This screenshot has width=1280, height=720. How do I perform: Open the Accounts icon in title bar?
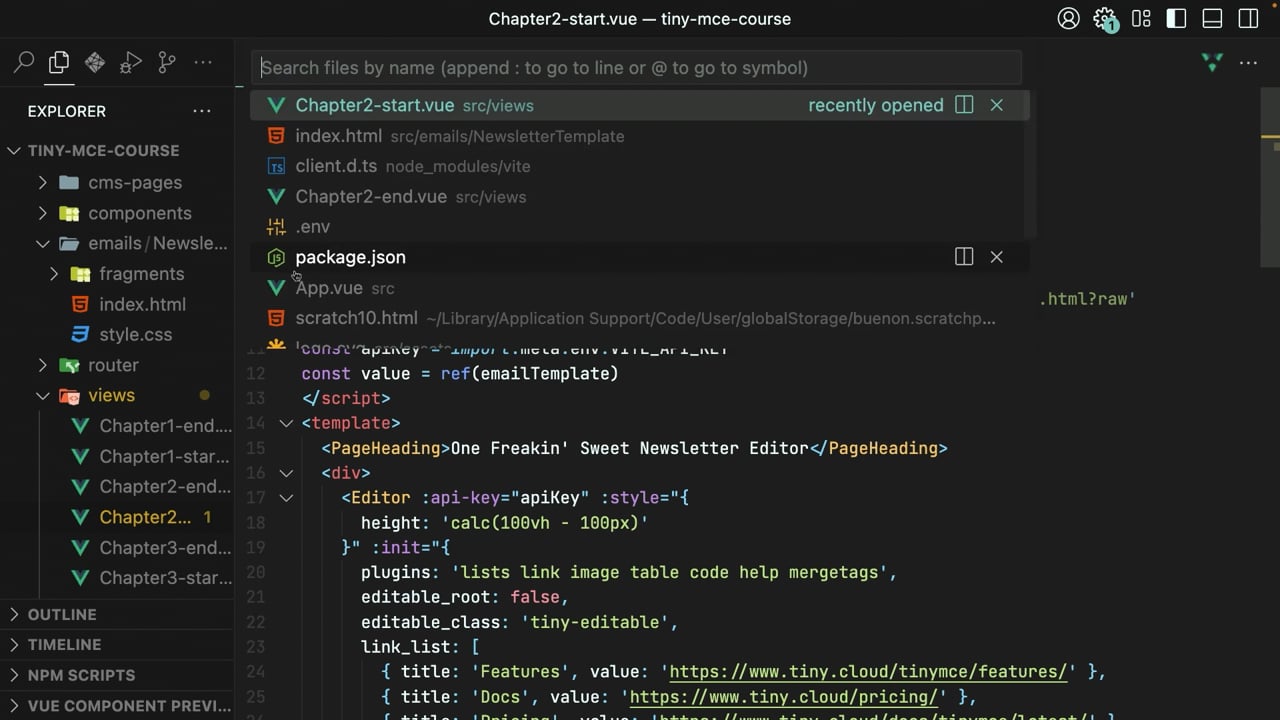point(1068,19)
